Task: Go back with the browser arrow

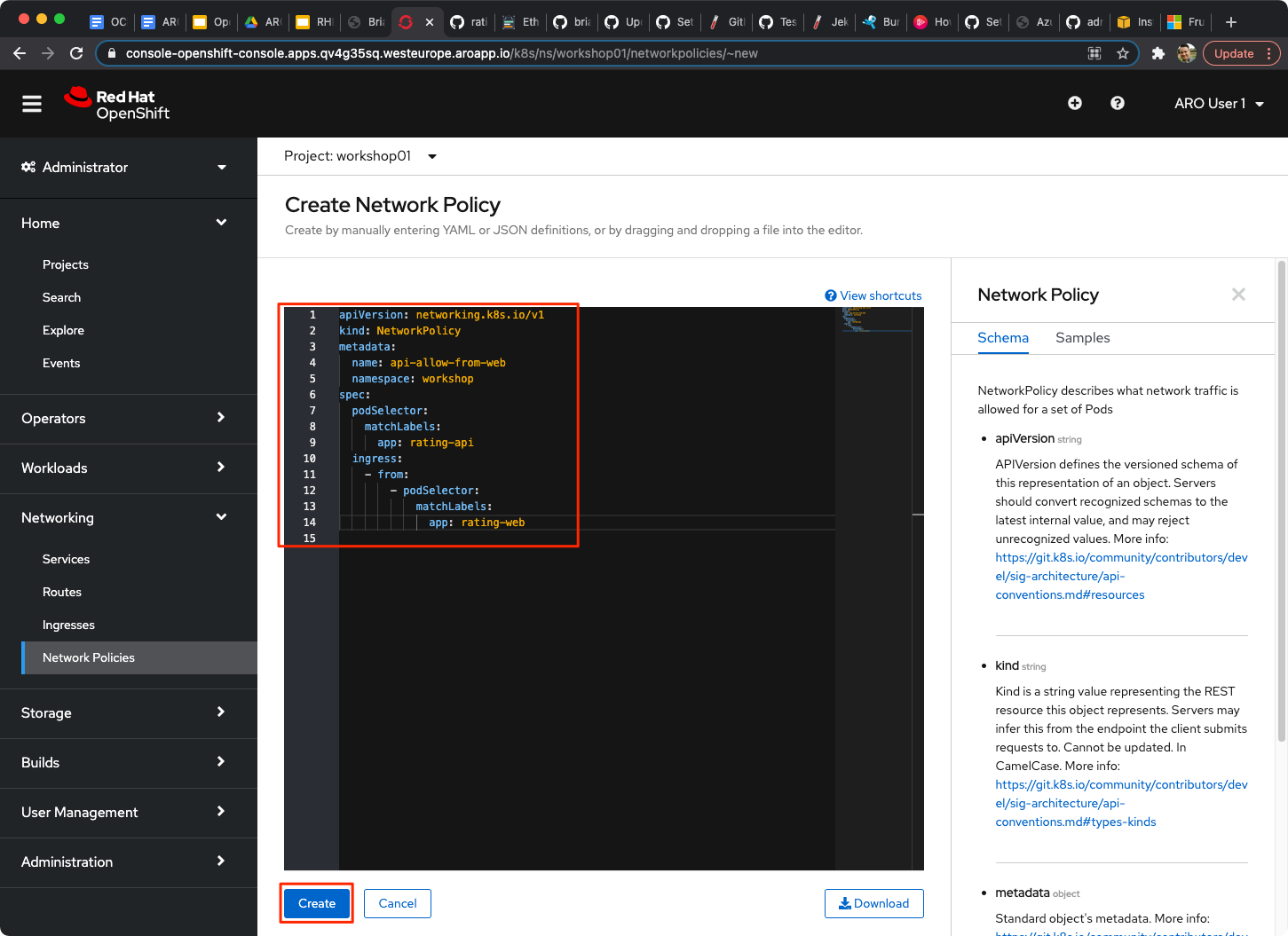Action: tap(20, 53)
